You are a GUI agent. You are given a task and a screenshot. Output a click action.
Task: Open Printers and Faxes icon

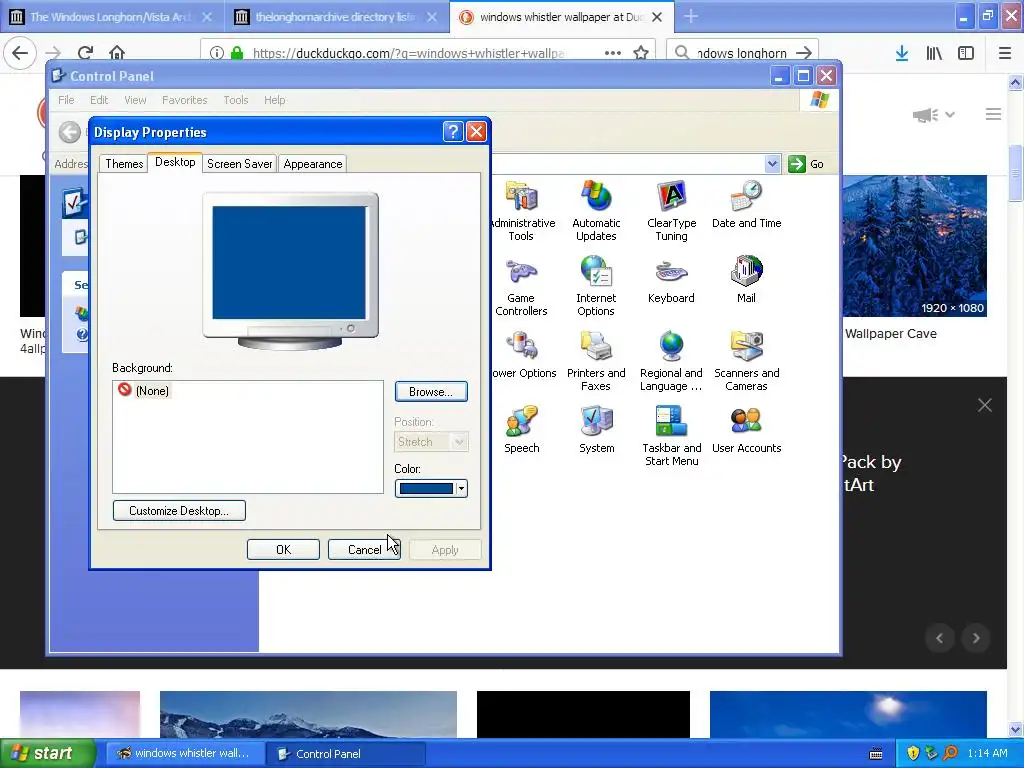tap(596, 361)
